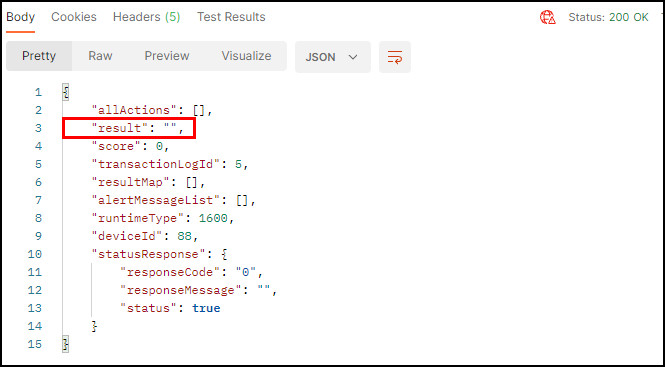Screen dimensions: 665x367
Task: Click line number 1 in gutter
Action: point(38,92)
